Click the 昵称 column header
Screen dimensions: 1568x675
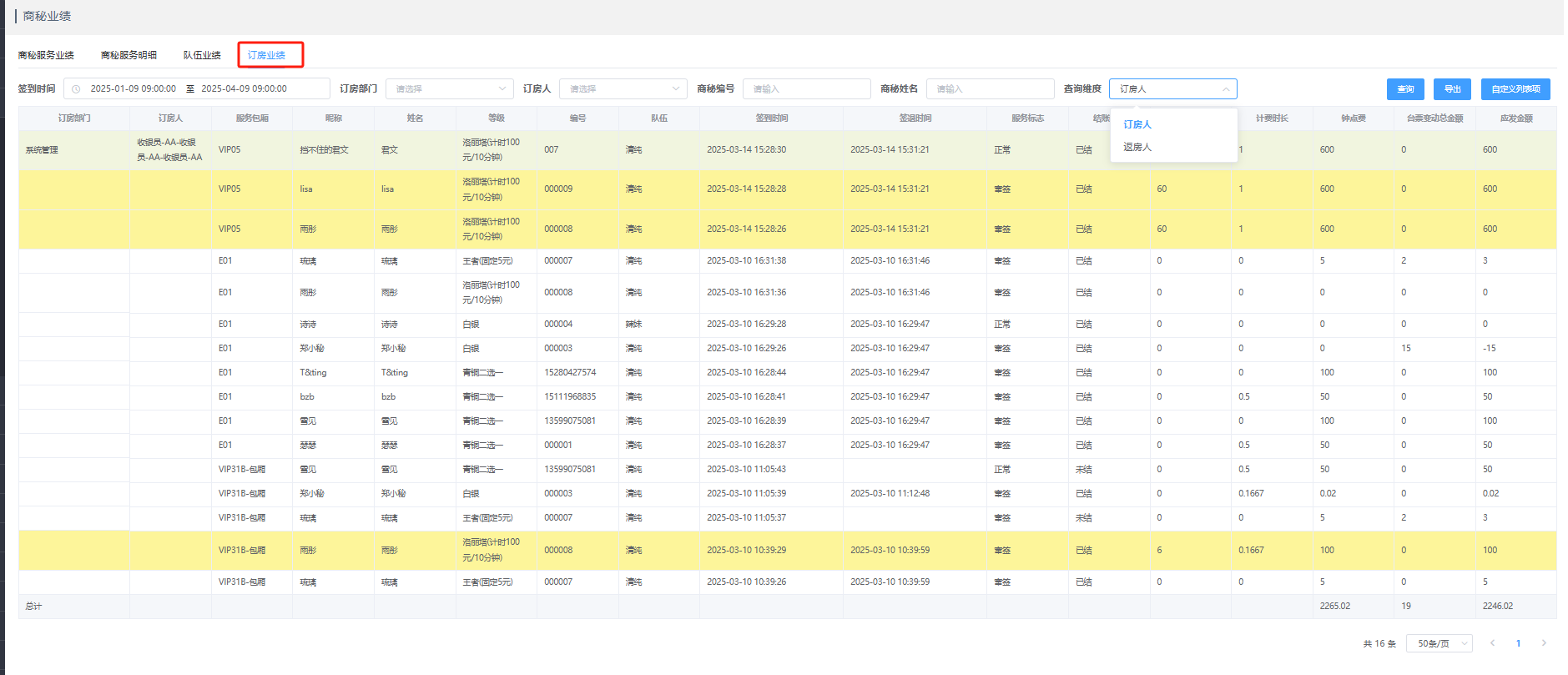point(334,118)
